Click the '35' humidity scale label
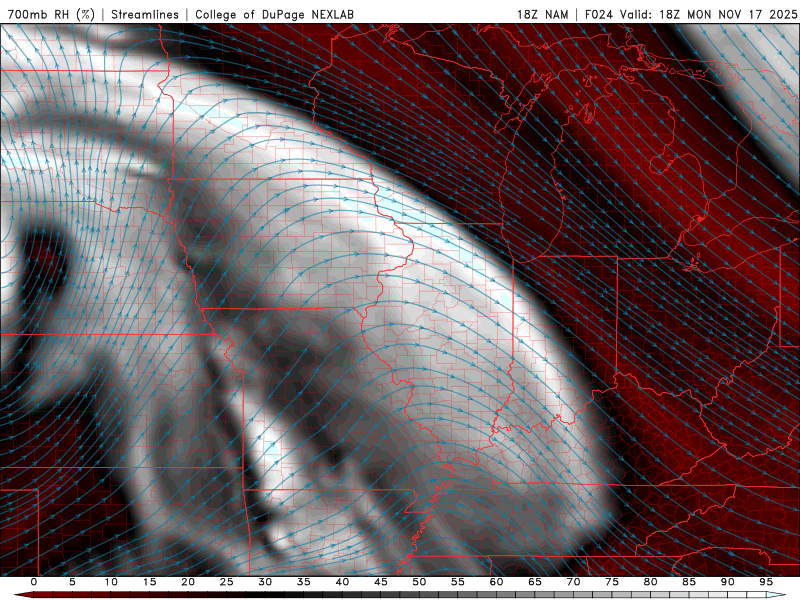 (x=304, y=582)
